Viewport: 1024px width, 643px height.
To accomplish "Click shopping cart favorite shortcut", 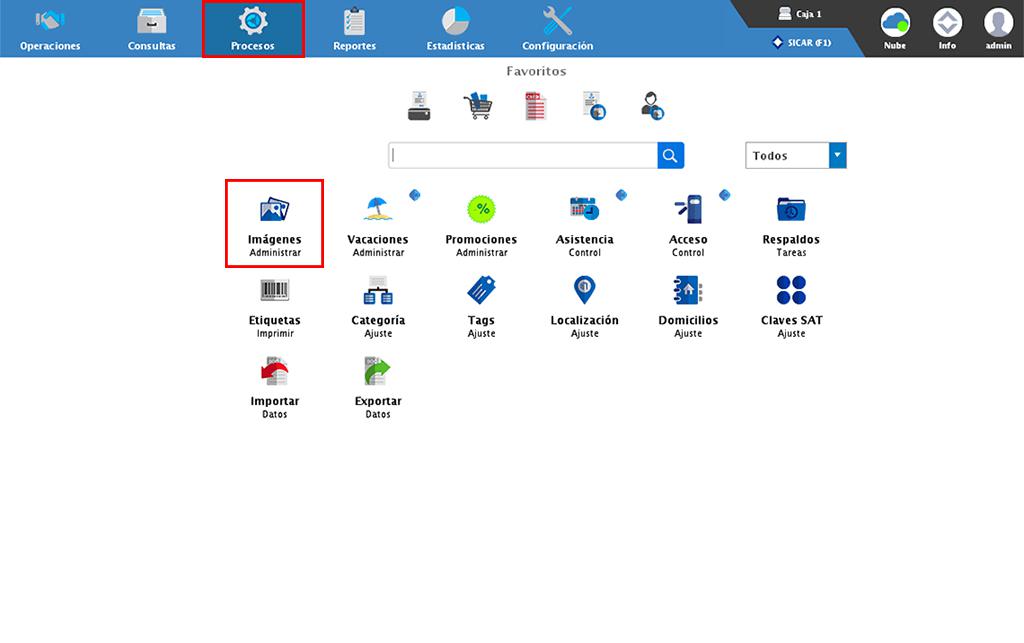I will coord(477,106).
